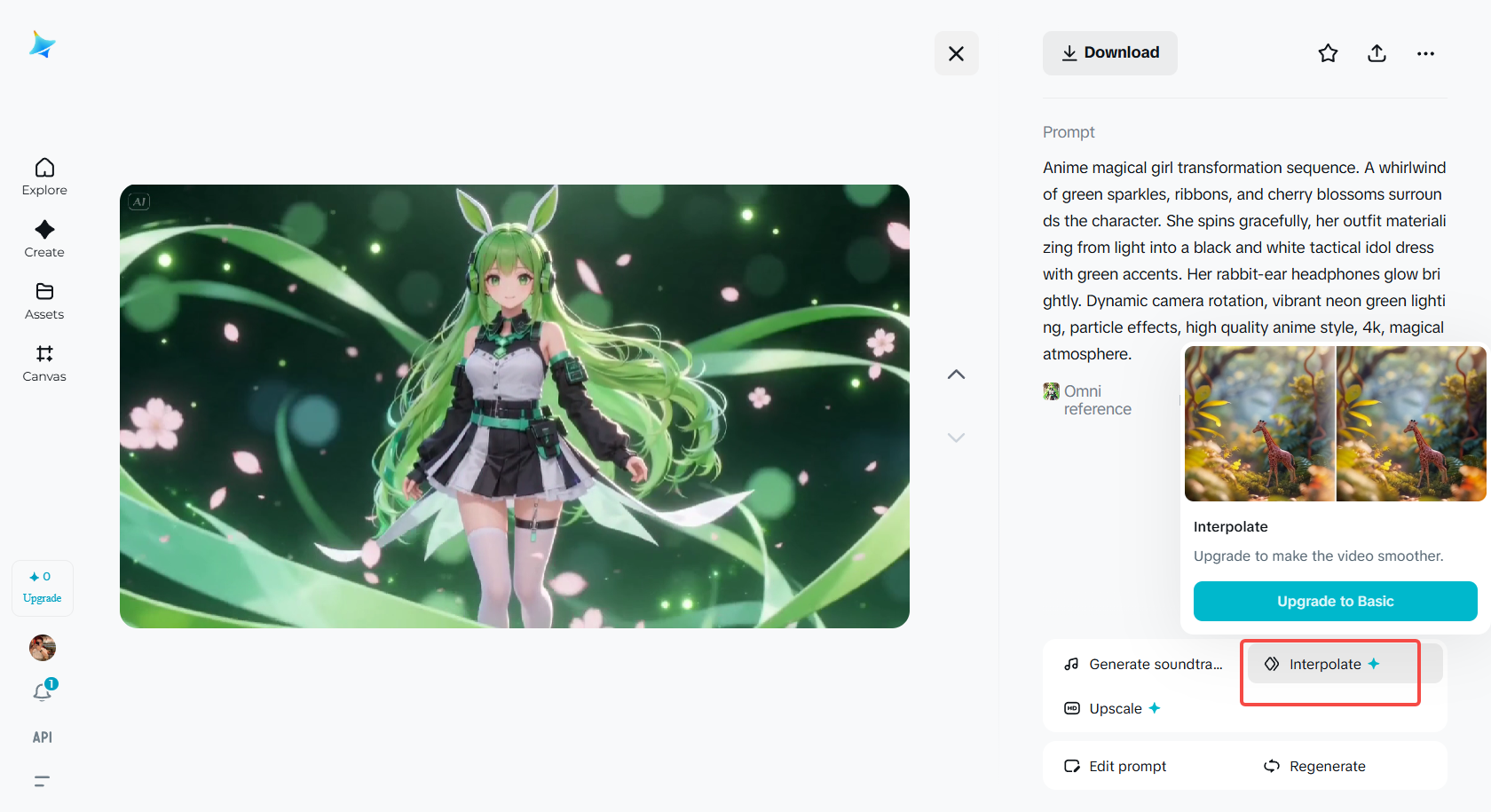Viewport: 1491px width, 812px height.
Task: Open notifications via the bell icon
Action: point(42,691)
